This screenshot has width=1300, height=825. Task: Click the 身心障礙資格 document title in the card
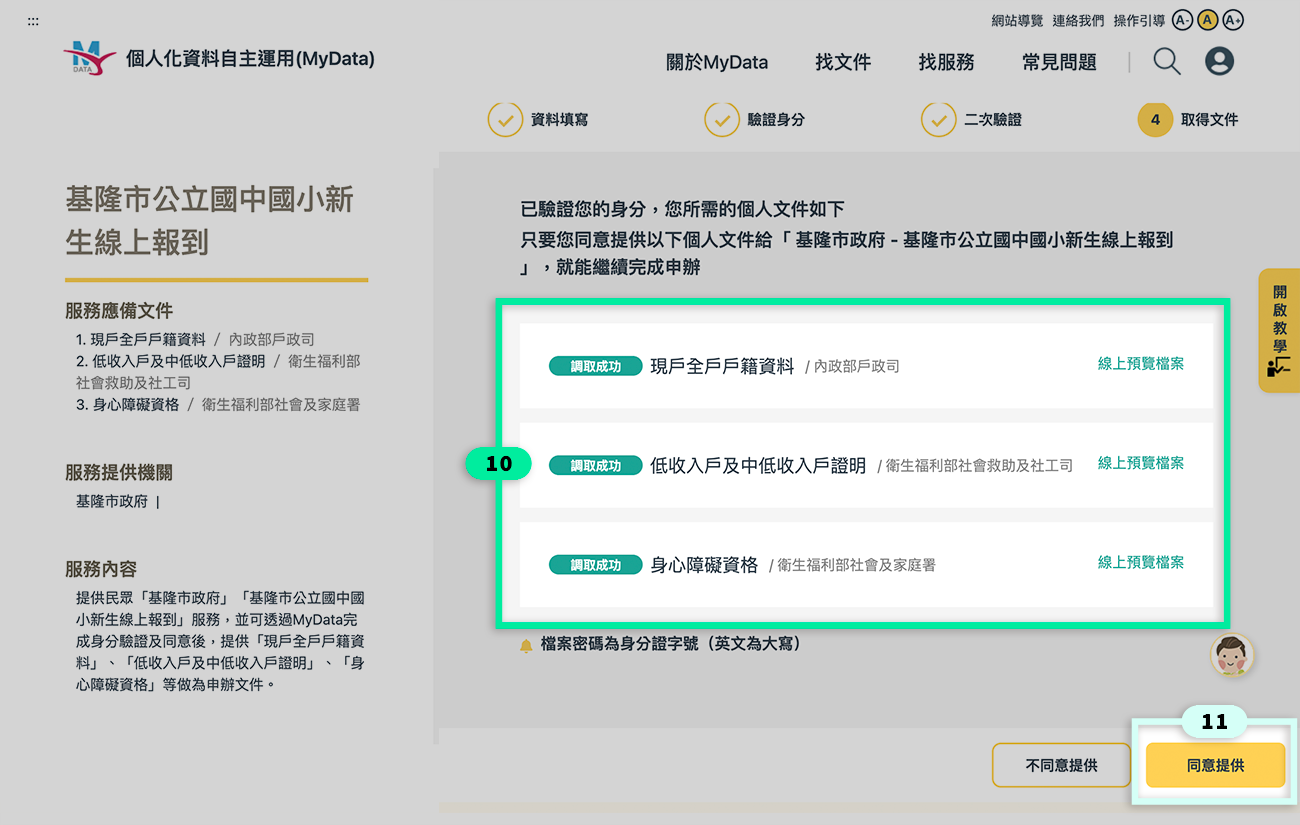pos(704,565)
